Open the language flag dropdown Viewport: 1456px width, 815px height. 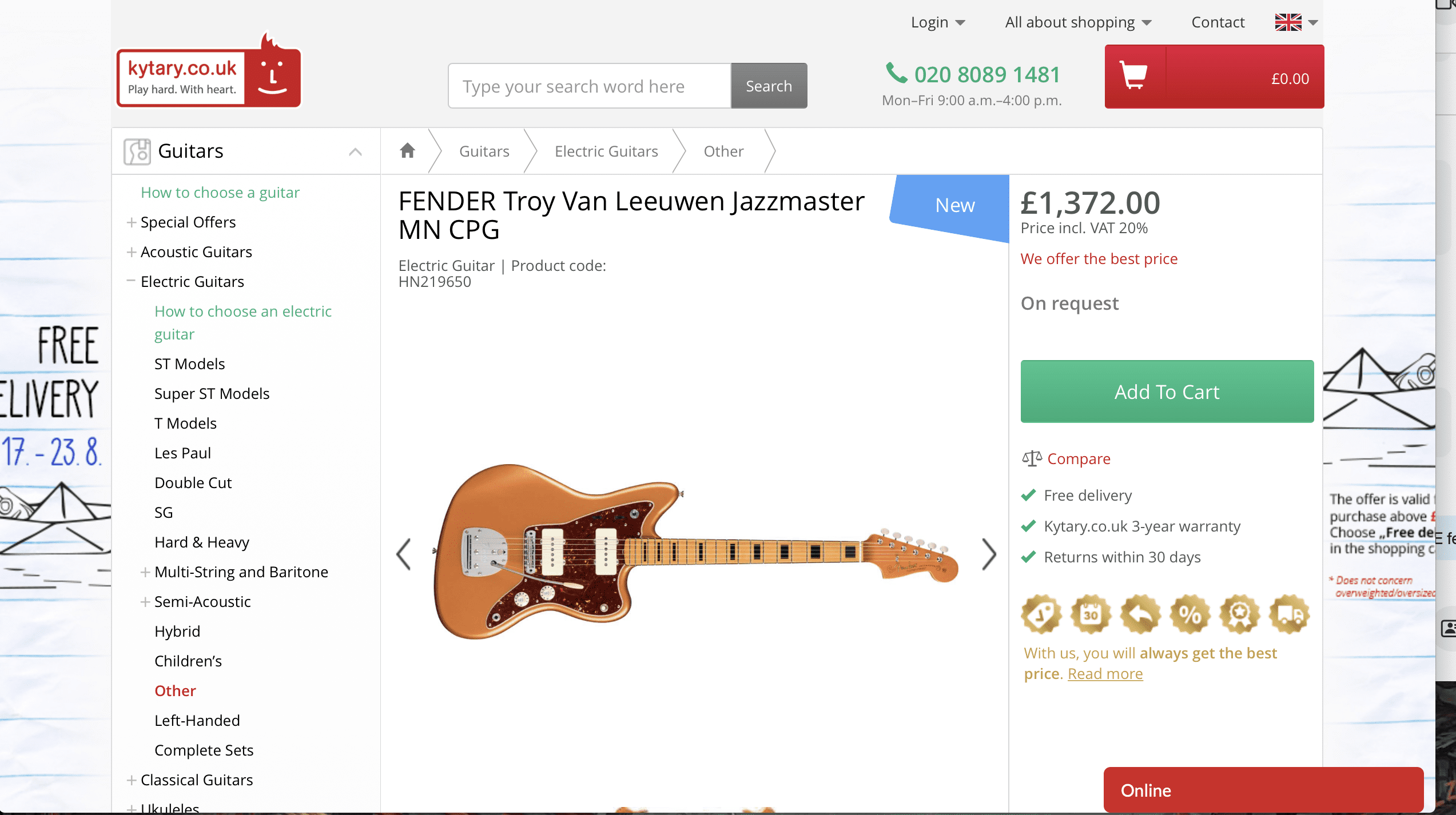1296,22
